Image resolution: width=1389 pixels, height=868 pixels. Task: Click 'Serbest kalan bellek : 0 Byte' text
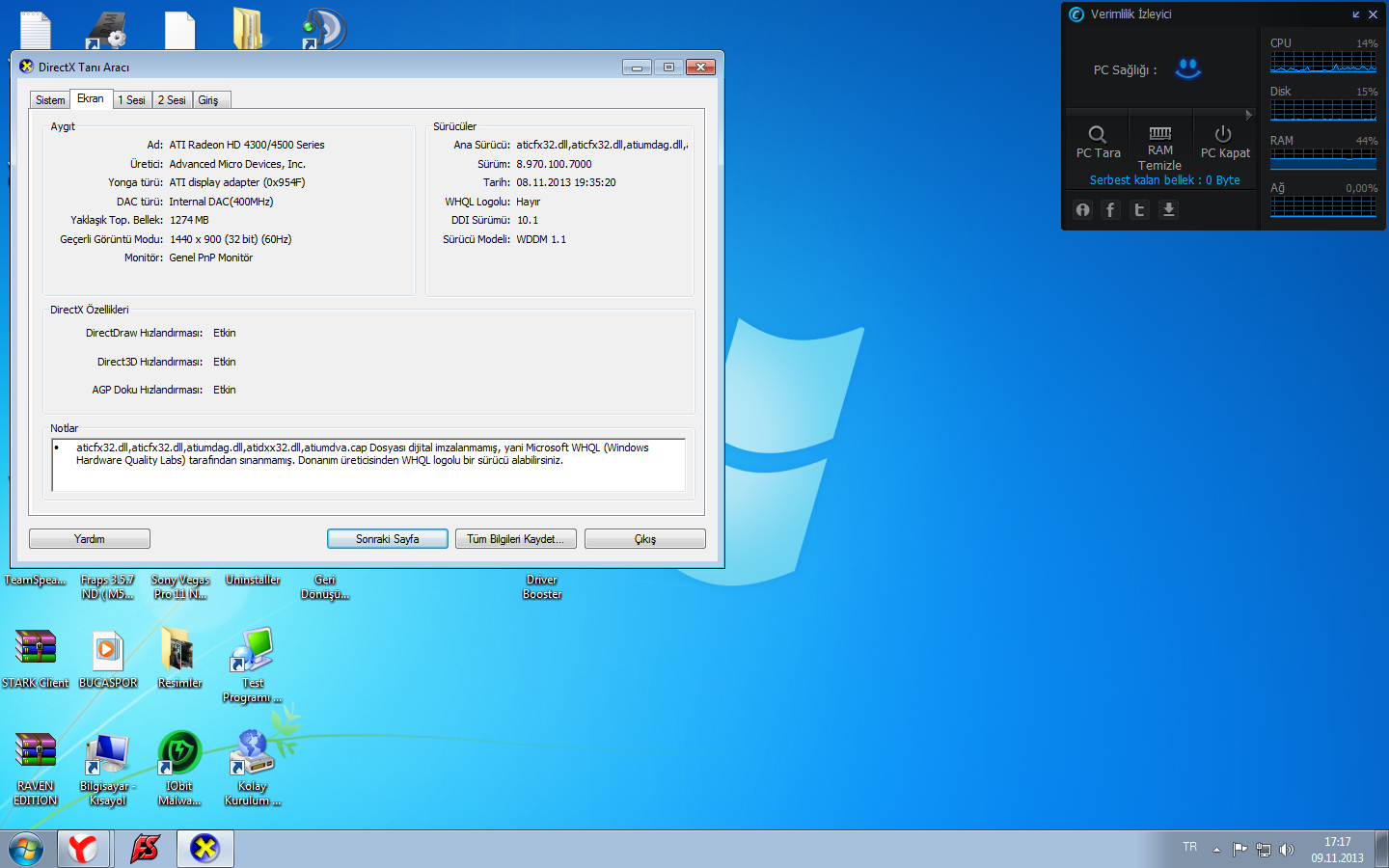click(1165, 180)
